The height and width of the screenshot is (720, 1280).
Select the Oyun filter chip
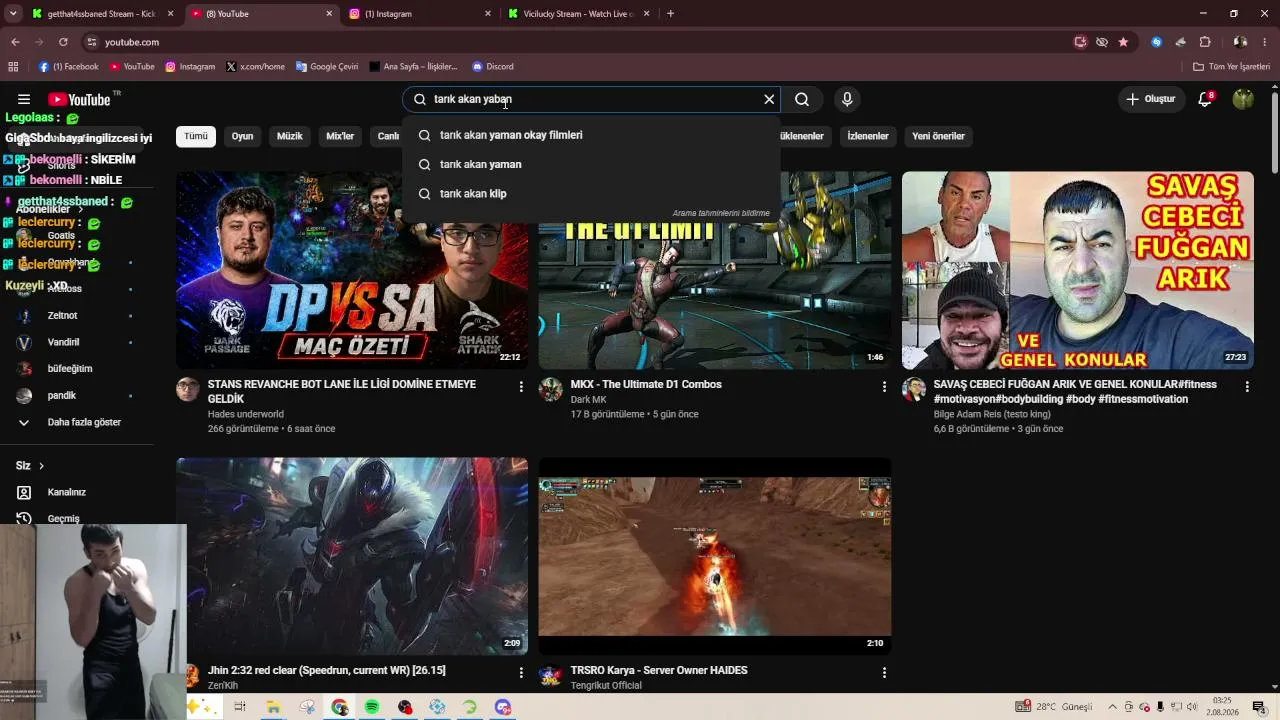(243, 136)
